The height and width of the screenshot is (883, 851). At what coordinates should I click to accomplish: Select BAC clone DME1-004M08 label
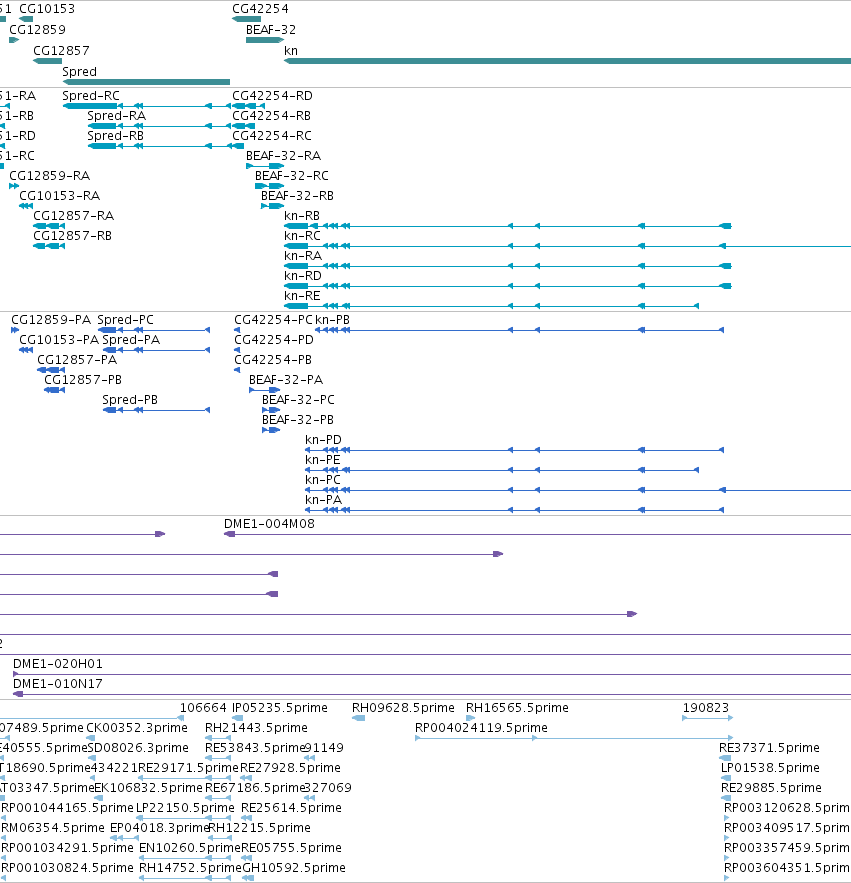tap(269, 523)
